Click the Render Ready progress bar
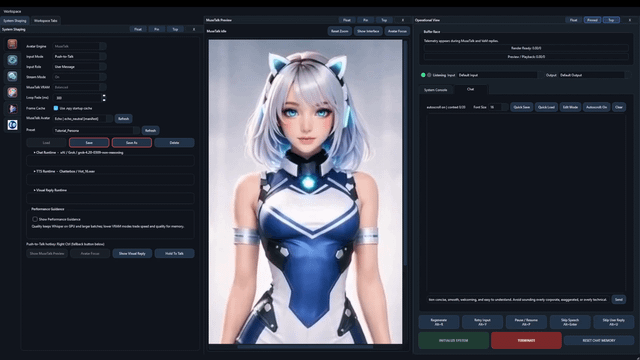The height and width of the screenshot is (360, 640). tap(526, 48)
